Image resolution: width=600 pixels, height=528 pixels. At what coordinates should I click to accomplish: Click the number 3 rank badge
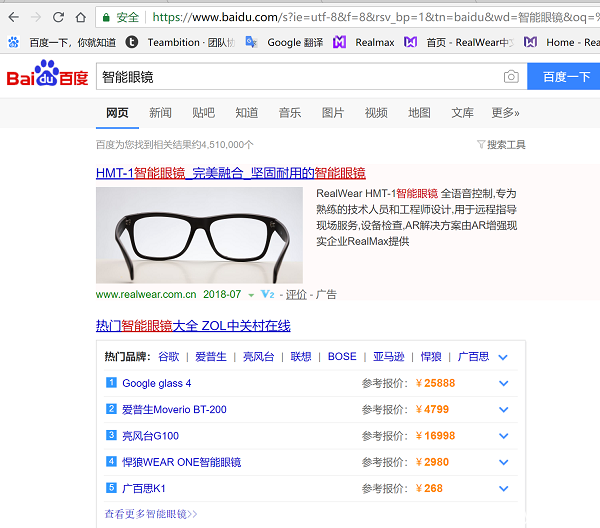tap(111, 435)
